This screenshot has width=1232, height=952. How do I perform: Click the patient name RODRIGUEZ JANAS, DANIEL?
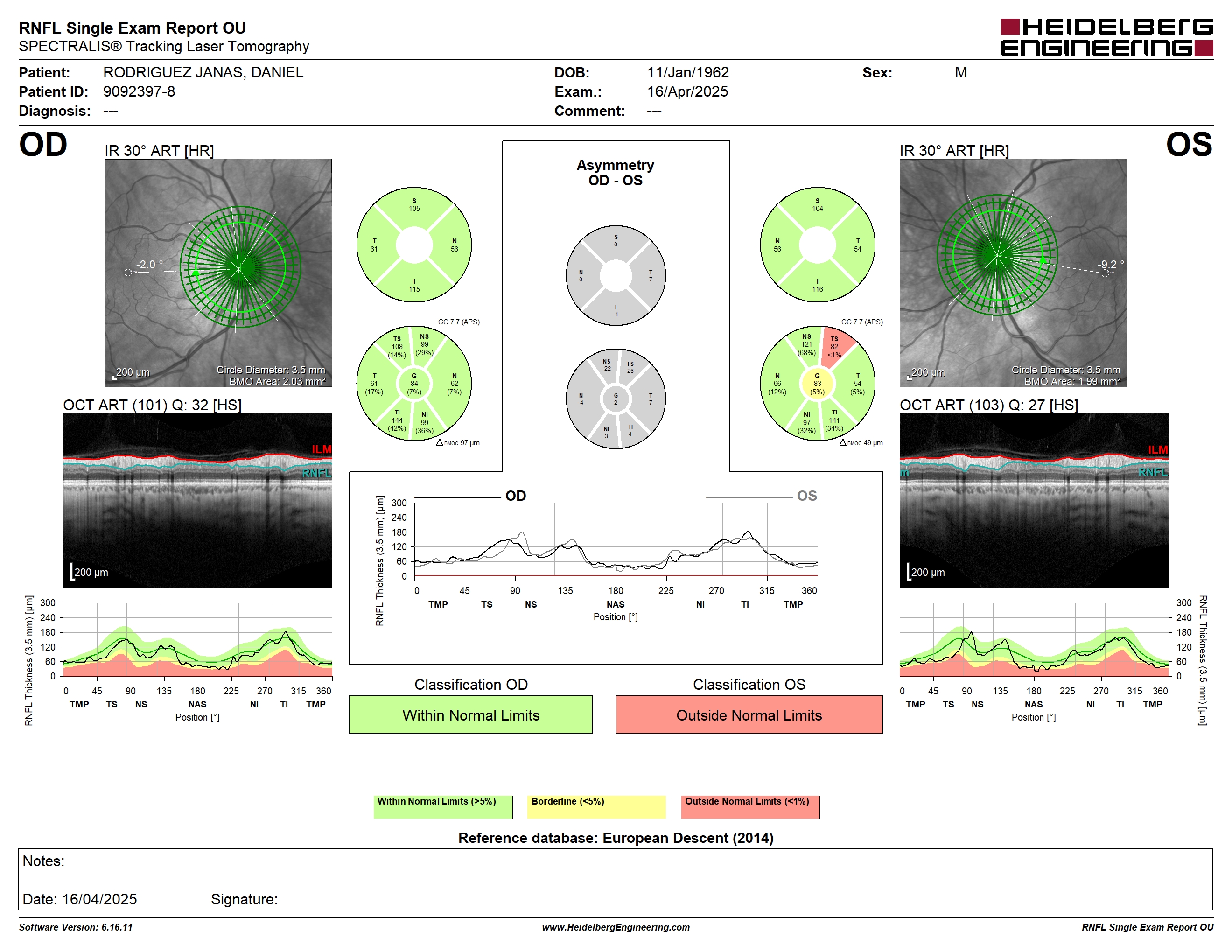(203, 72)
